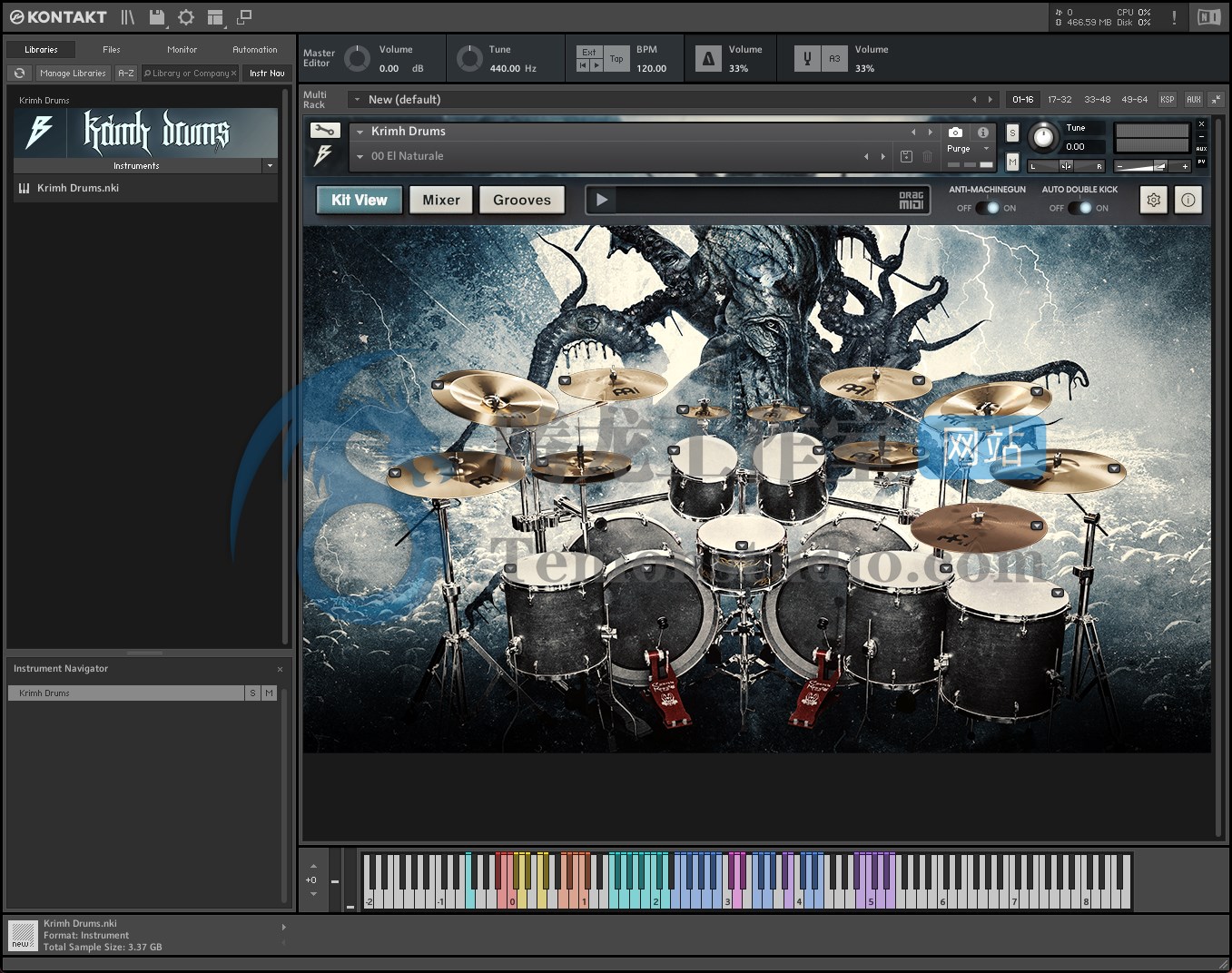Expand the Krimh Drums Instruments dropdown arrow
This screenshot has width=1232, height=973.
tap(270, 166)
